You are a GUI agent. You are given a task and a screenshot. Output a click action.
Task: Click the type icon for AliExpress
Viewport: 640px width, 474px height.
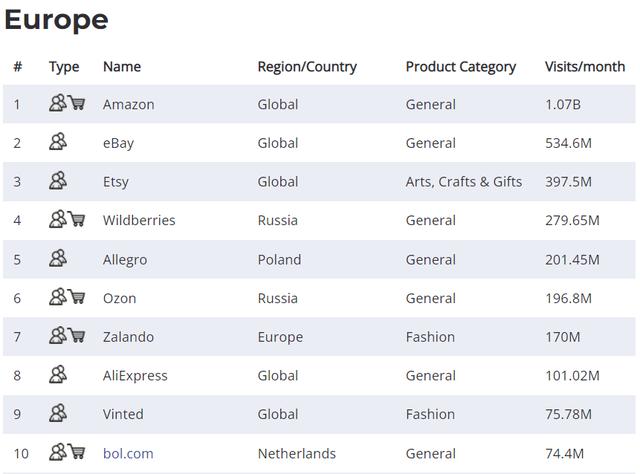[58, 375]
